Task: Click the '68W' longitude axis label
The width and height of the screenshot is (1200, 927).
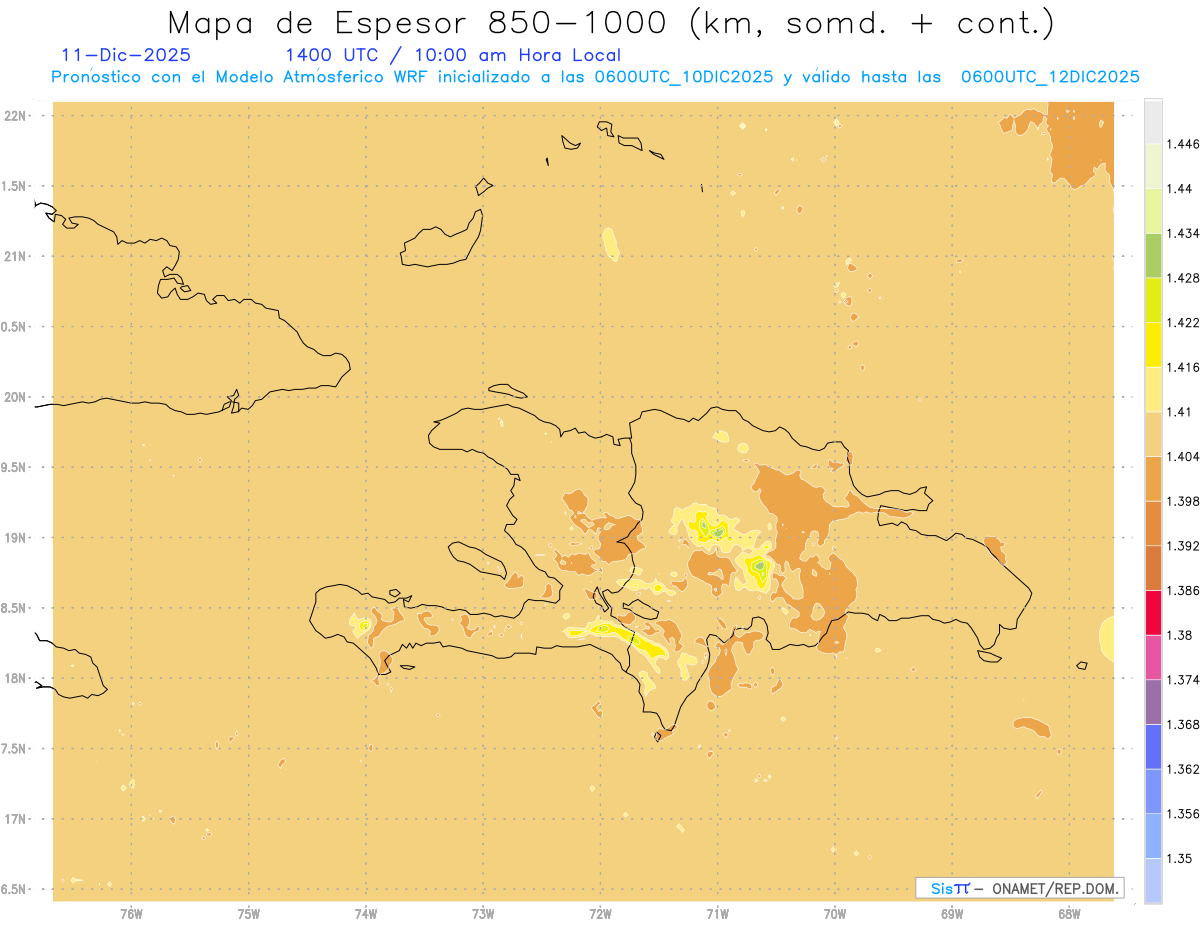Action: coord(1069,914)
